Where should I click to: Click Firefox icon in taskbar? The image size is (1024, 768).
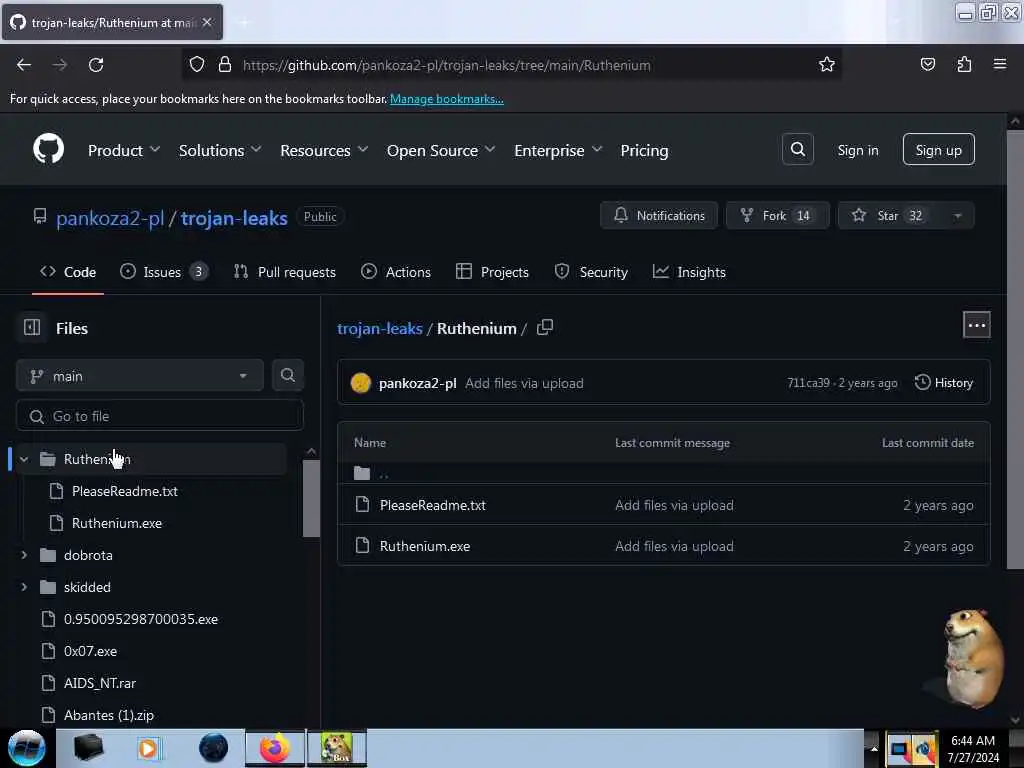pyautogui.click(x=275, y=748)
